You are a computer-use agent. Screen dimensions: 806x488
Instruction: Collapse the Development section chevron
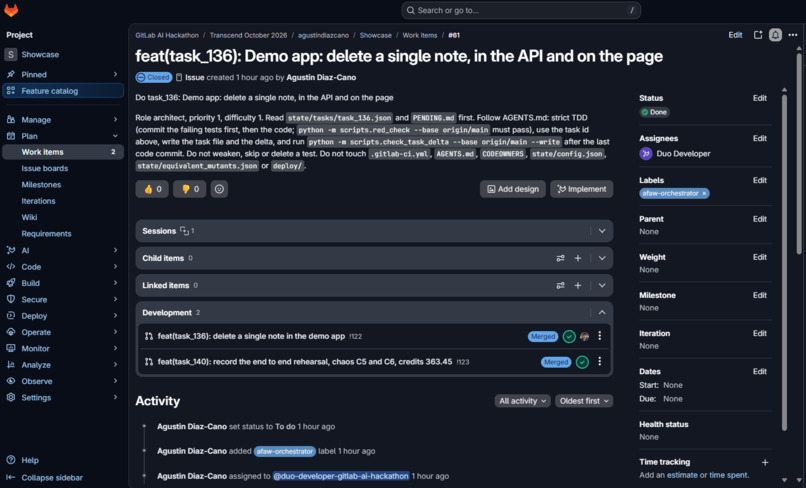pyautogui.click(x=602, y=313)
